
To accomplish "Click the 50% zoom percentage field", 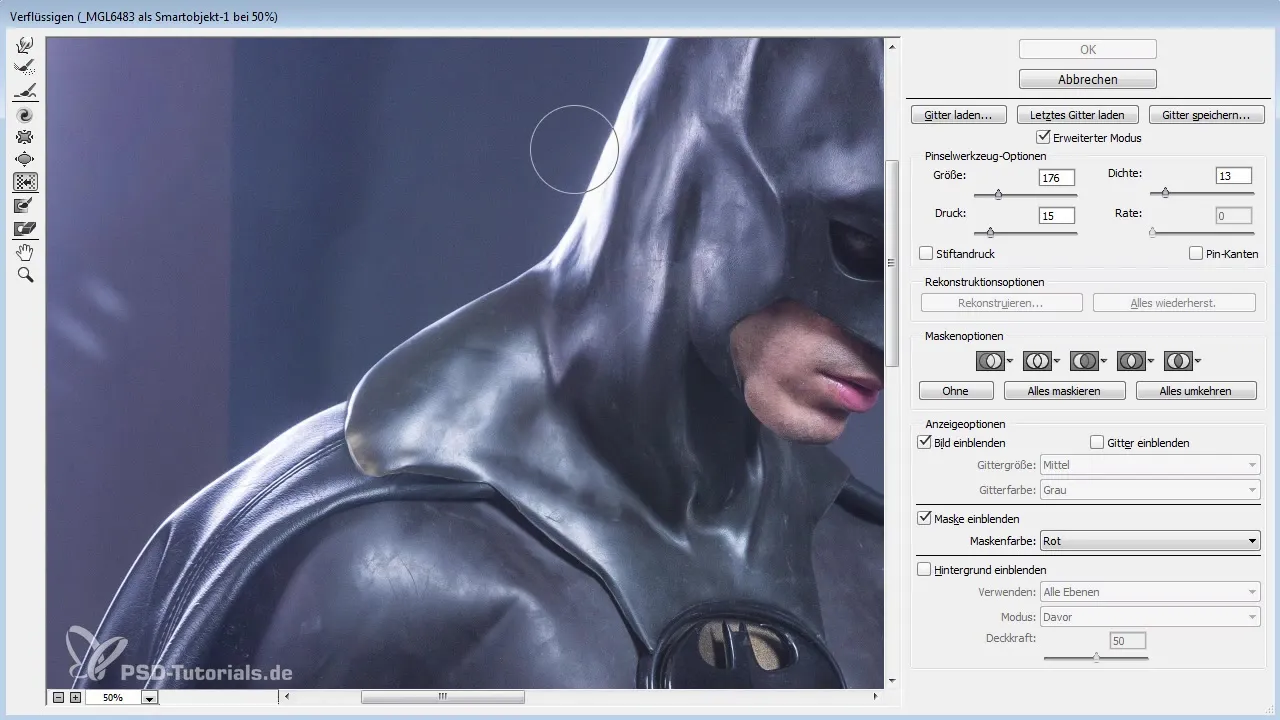I will click(112, 698).
